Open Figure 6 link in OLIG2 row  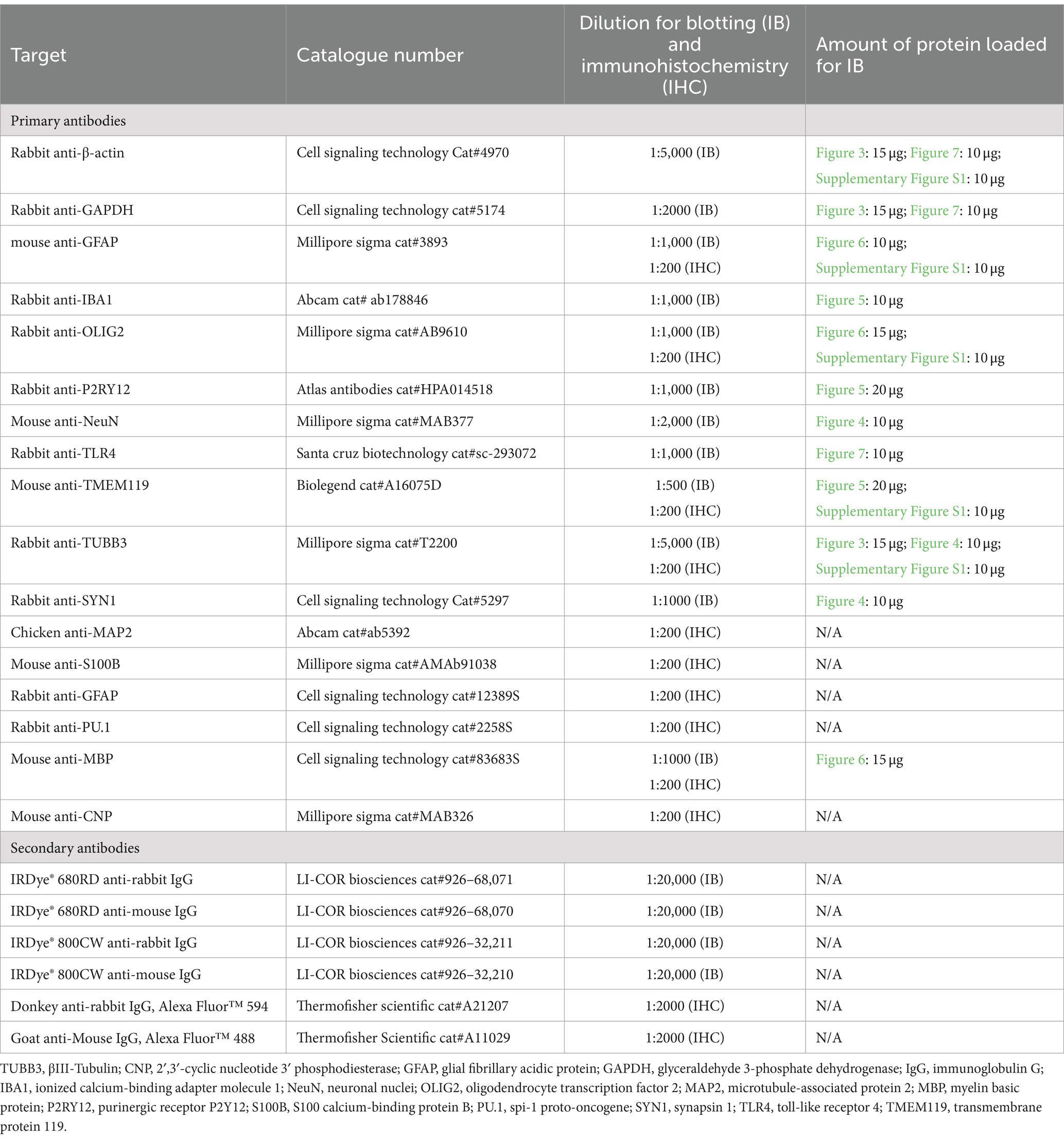tap(840, 332)
